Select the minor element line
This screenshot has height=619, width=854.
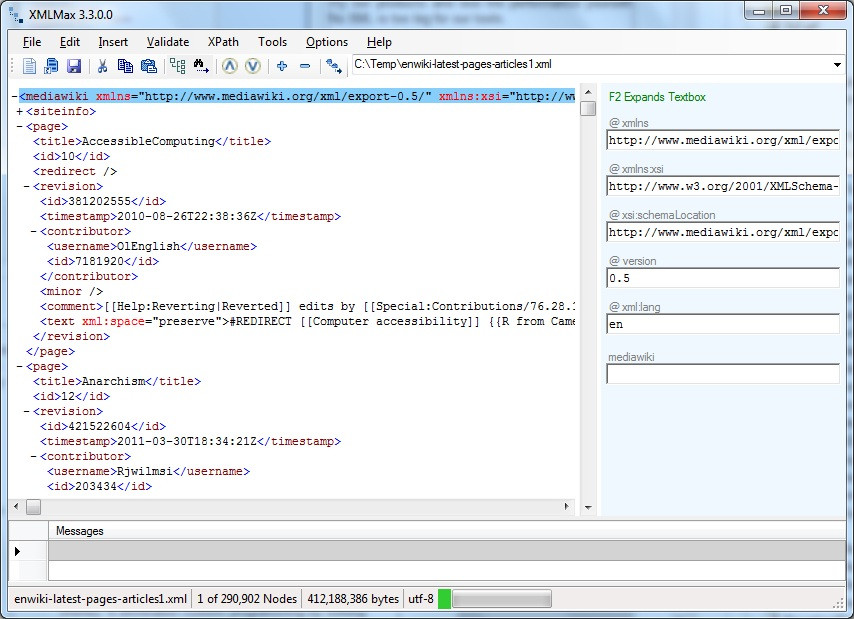(71, 292)
